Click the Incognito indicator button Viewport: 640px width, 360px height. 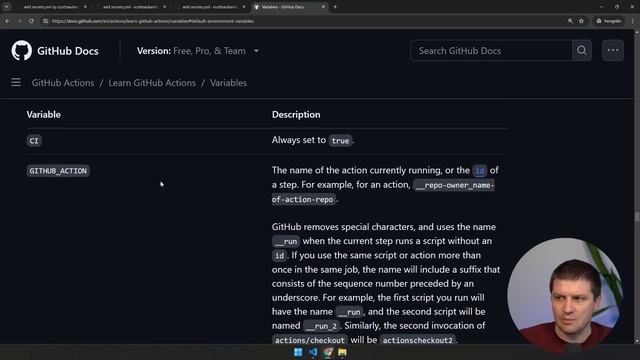point(609,21)
